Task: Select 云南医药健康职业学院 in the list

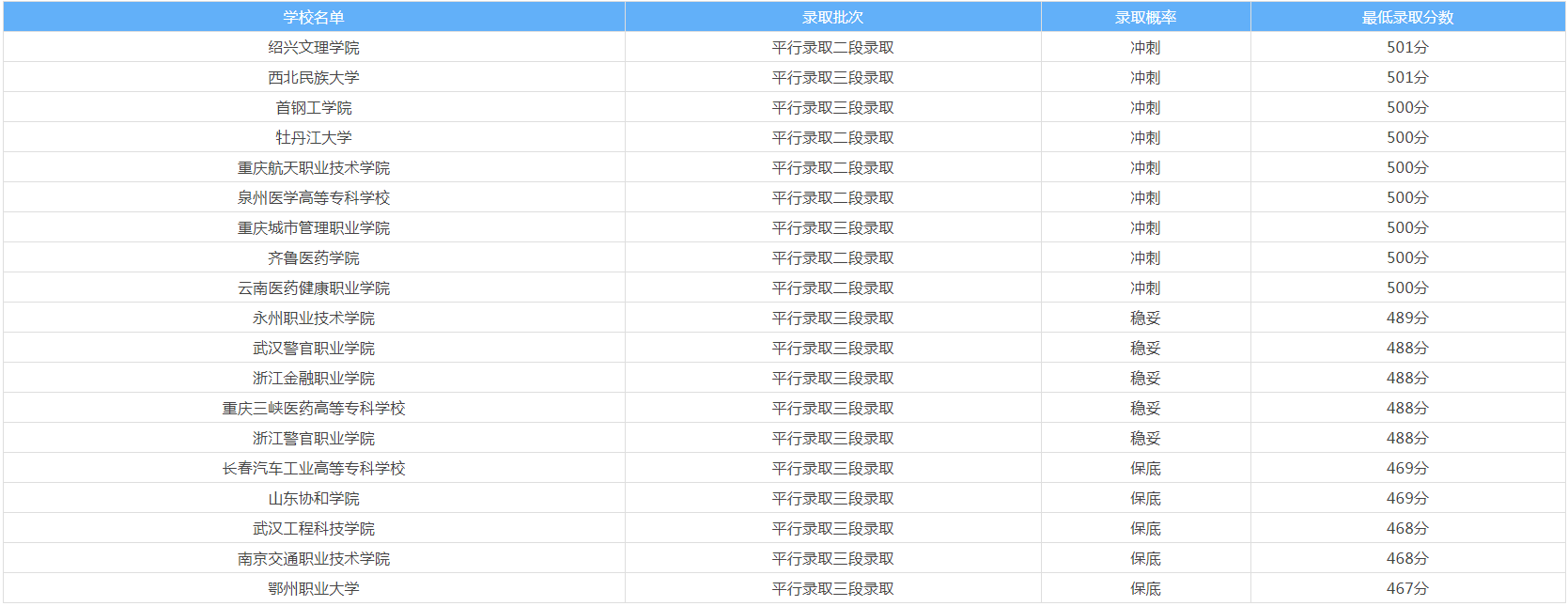Action: pos(314,287)
